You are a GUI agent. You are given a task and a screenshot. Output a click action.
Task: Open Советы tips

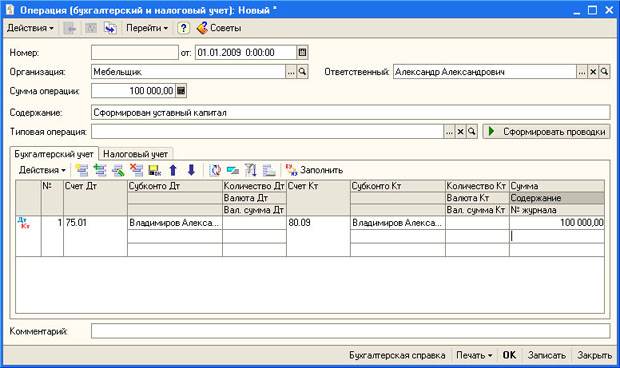(x=219, y=28)
